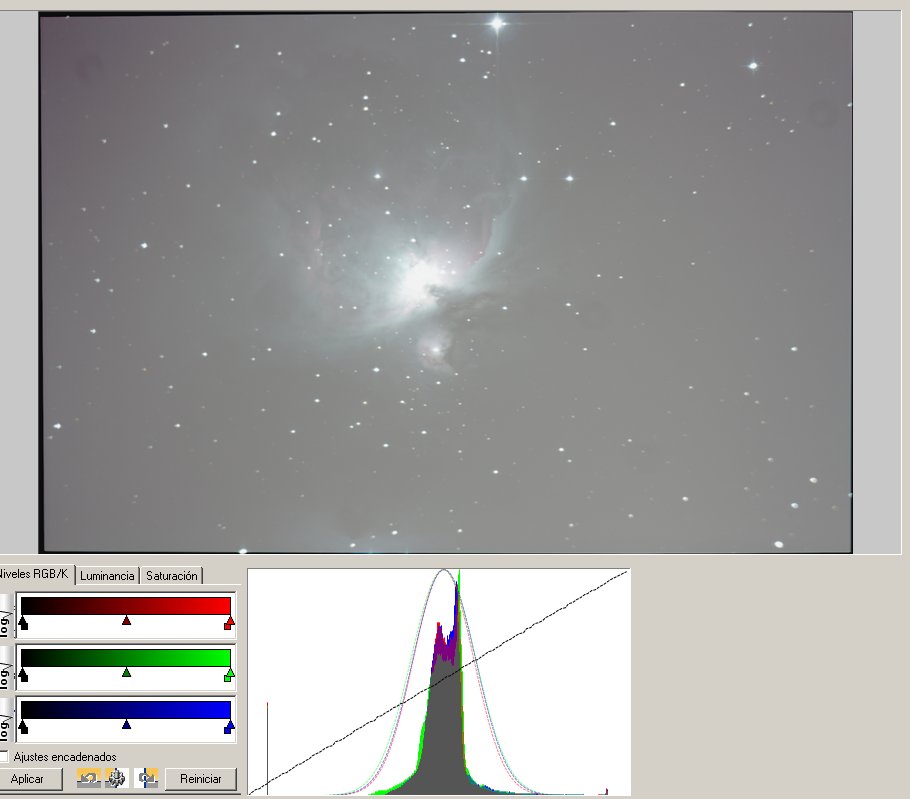Select the blue channel midtone handle

[126, 725]
